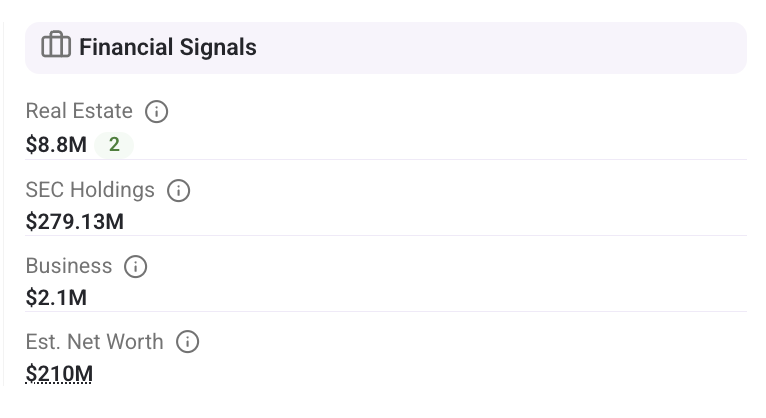Click the divider line below SEC Holdings row

[386, 235]
